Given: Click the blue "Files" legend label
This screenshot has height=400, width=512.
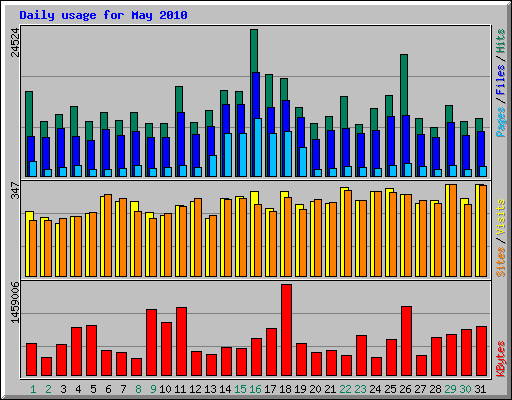Looking at the screenshot, I should (x=501, y=80).
